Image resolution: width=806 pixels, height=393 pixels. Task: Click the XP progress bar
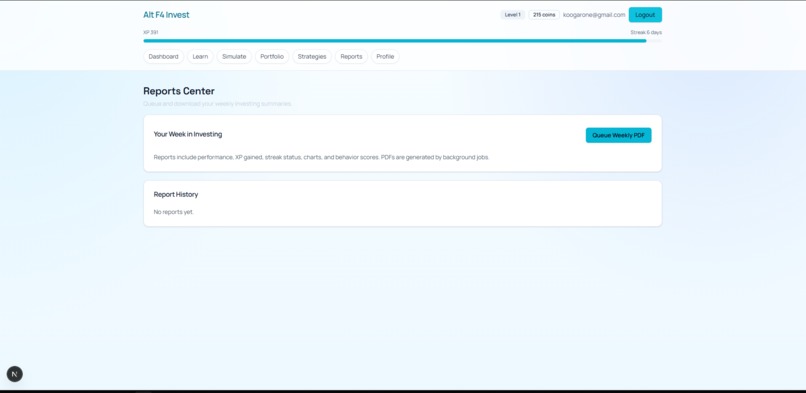[x=402, y=41]
